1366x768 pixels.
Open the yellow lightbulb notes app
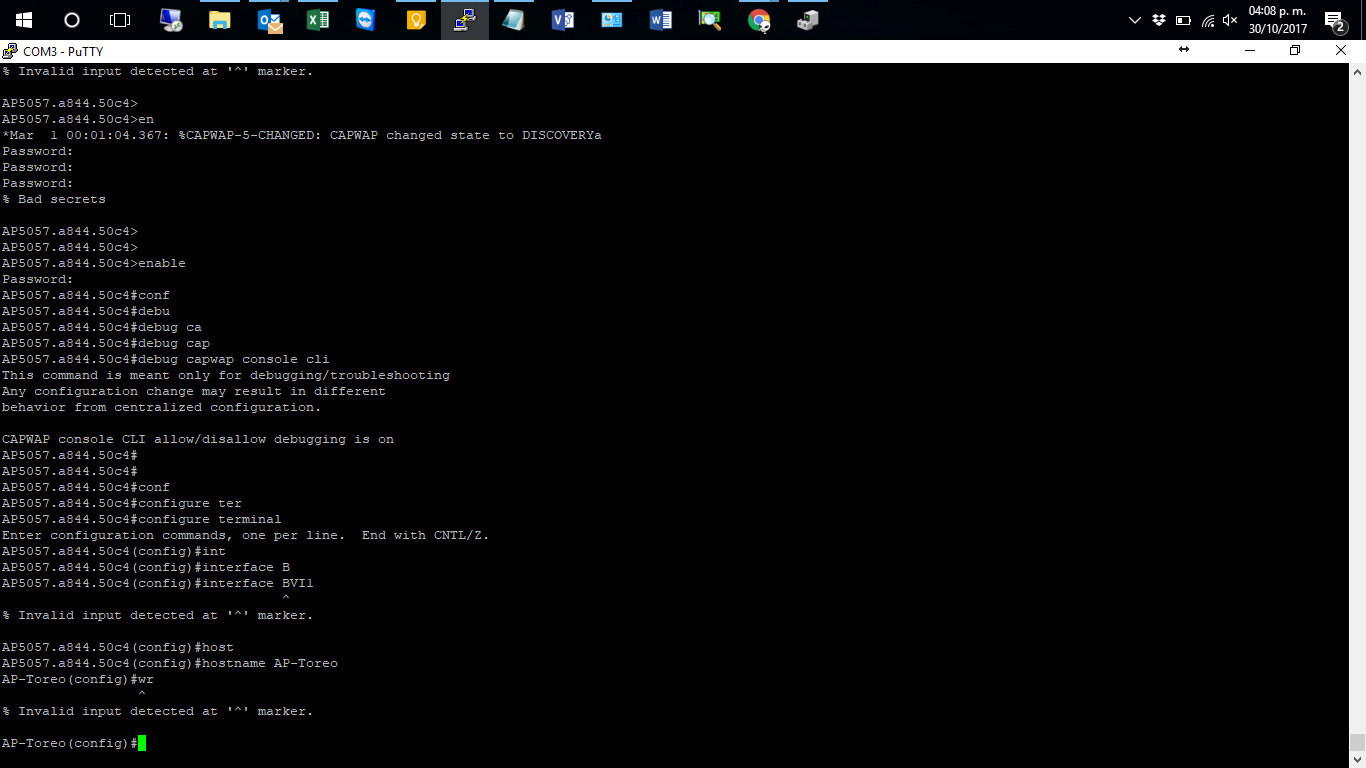[x=416, y=20]
